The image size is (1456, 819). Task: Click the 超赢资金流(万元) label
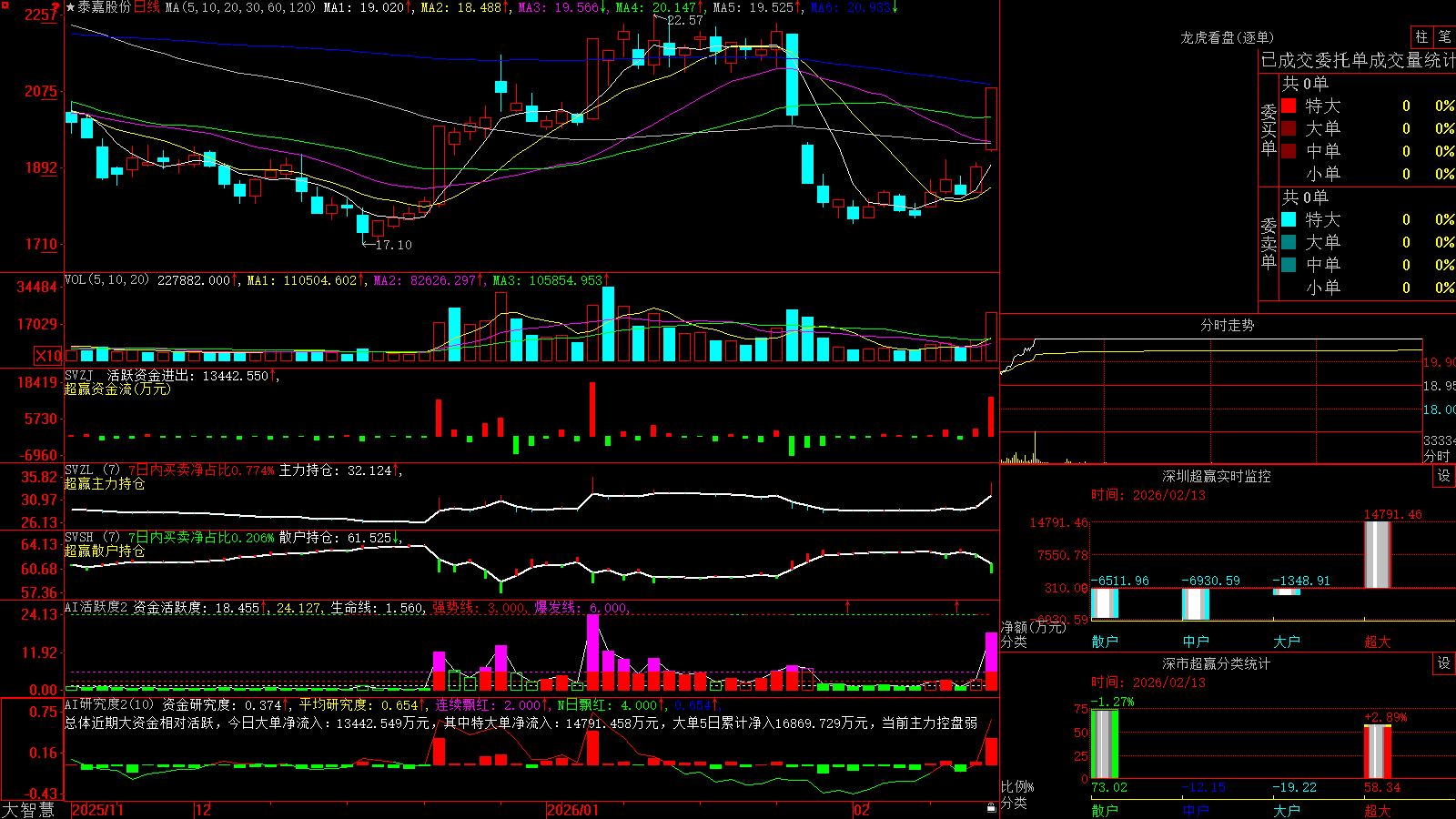click(x=117, y=389)
